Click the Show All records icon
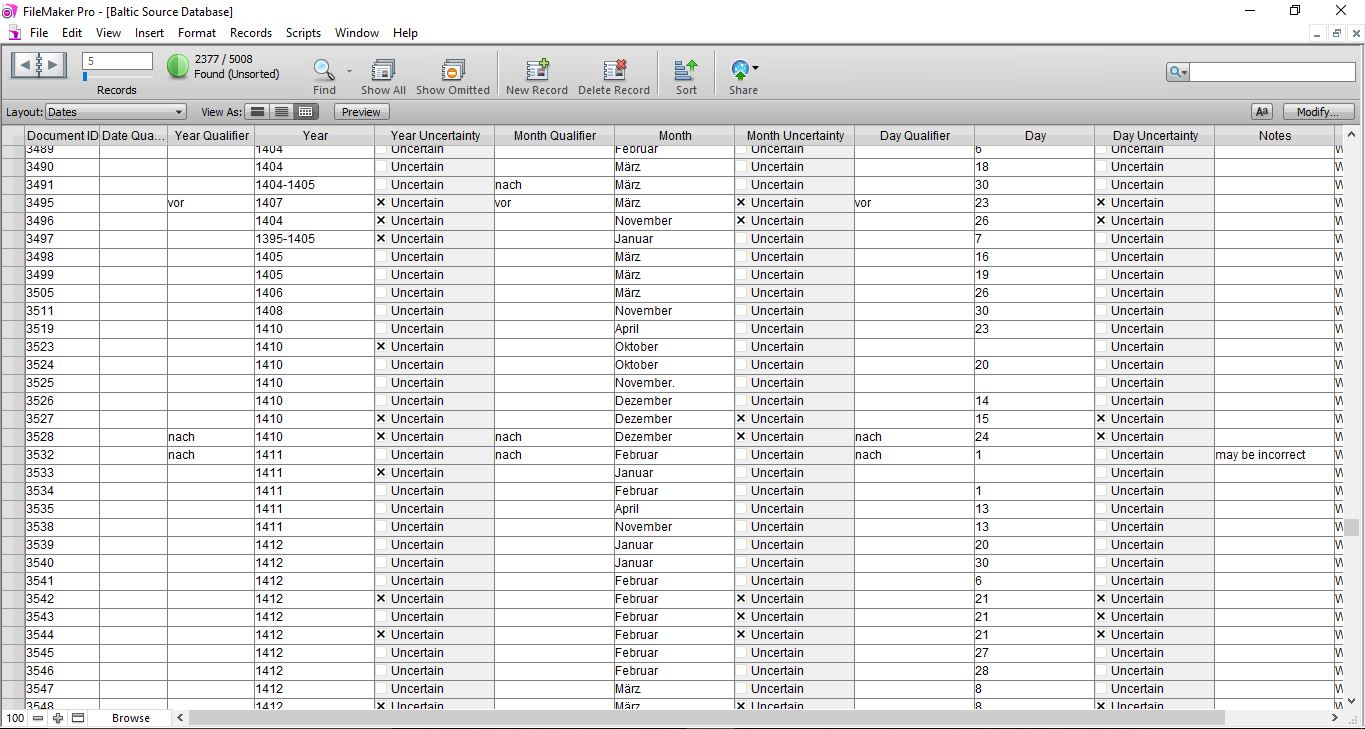 pyautogui.click(x=383, y=69)
